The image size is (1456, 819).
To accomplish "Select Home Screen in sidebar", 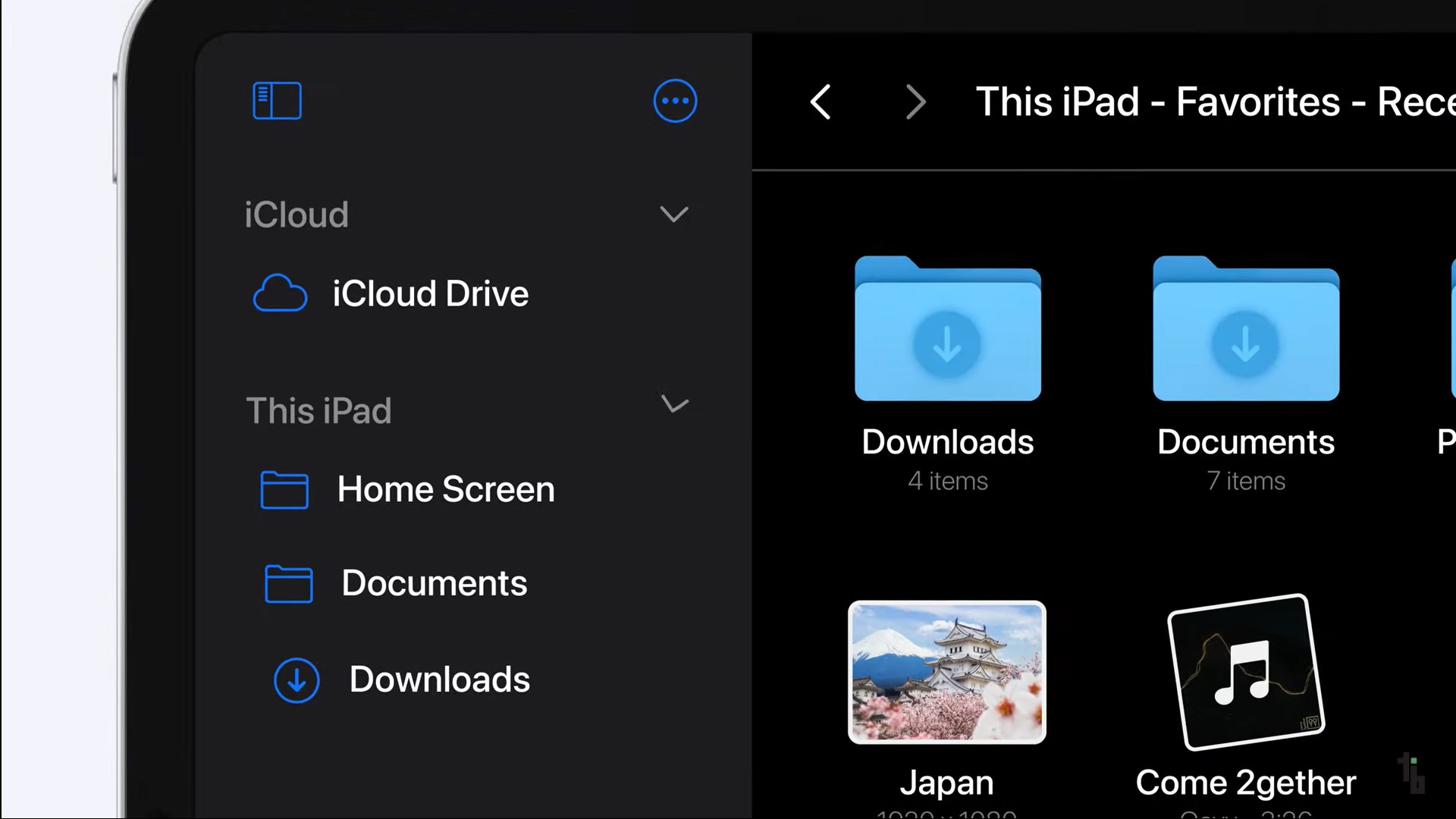I will click(446, 489).
